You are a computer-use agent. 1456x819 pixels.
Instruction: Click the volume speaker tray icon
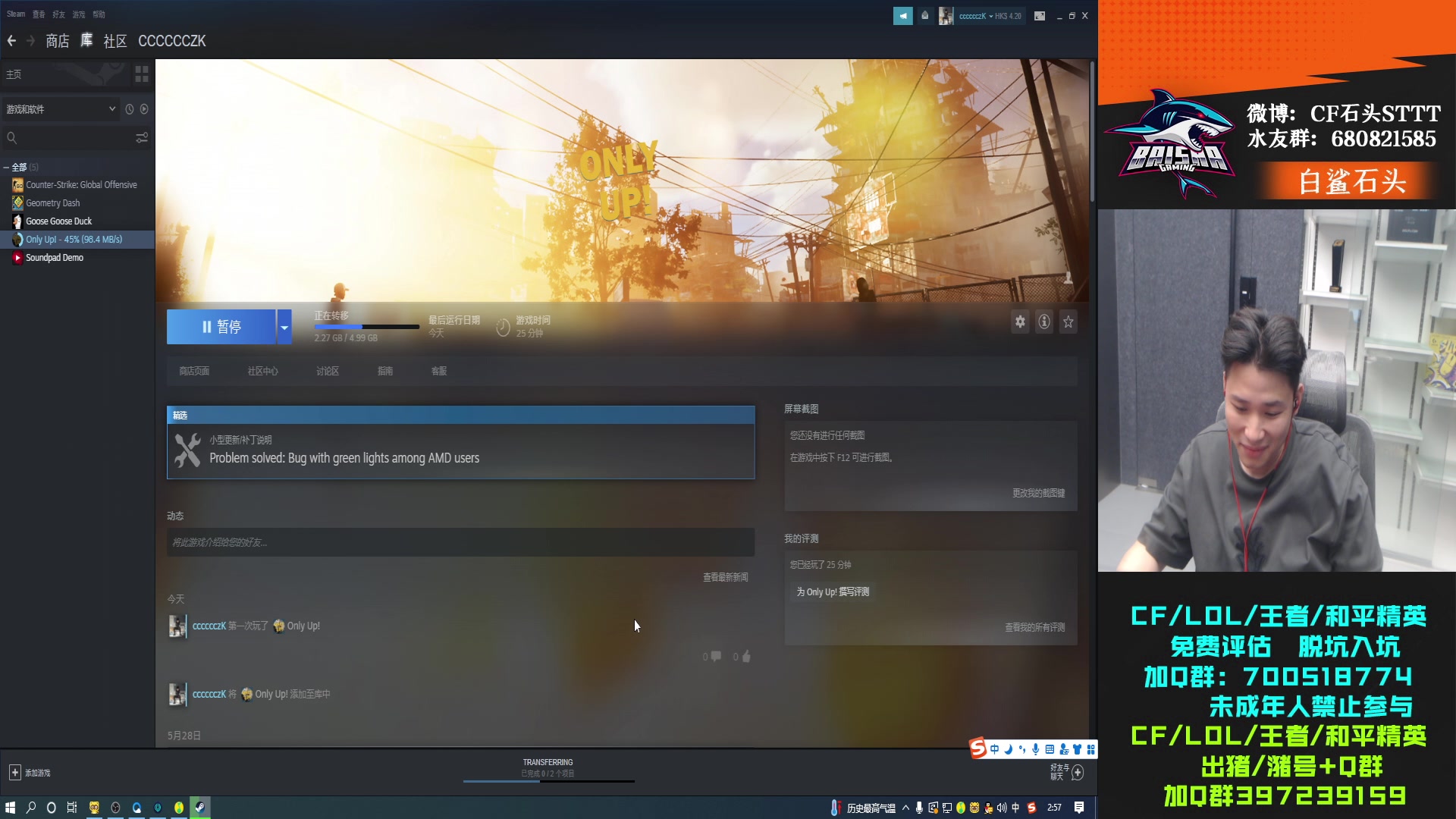tap(1002, 808)
